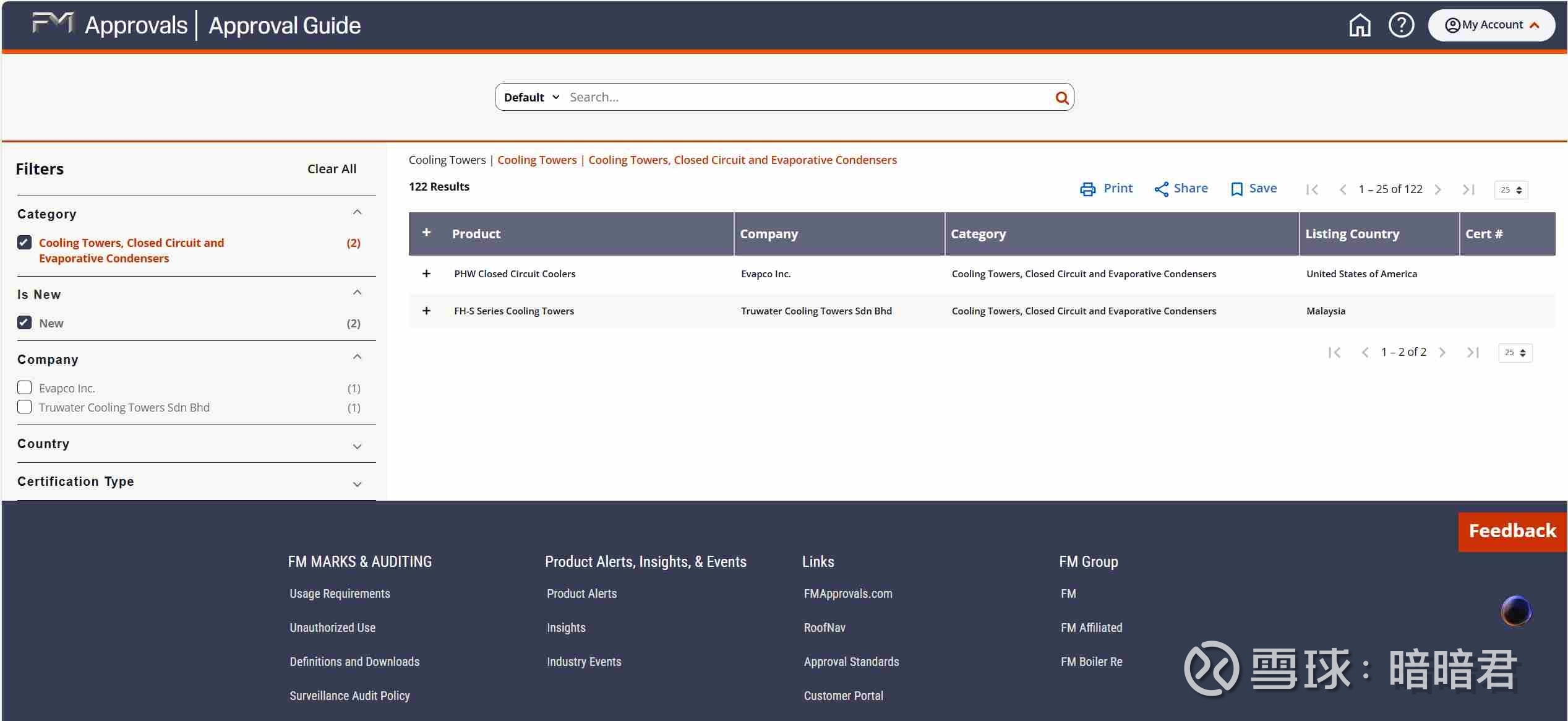Image resolution: width=1568 pixels, height=721 pixels.
Task: Expand the Country filter section
Action: (x=357, y=446)
